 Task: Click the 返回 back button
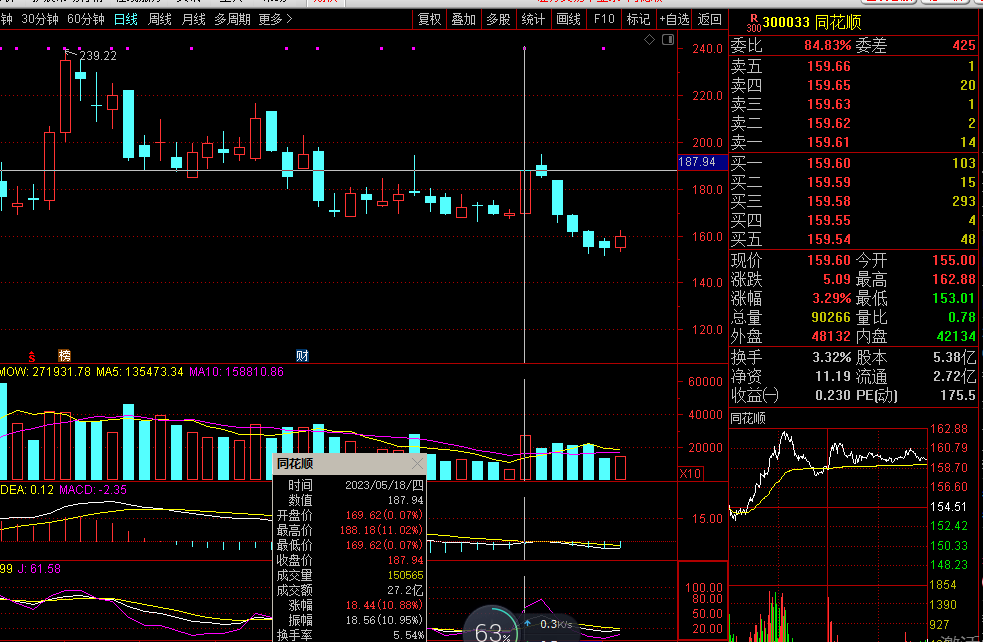click(x=710, y=19)
